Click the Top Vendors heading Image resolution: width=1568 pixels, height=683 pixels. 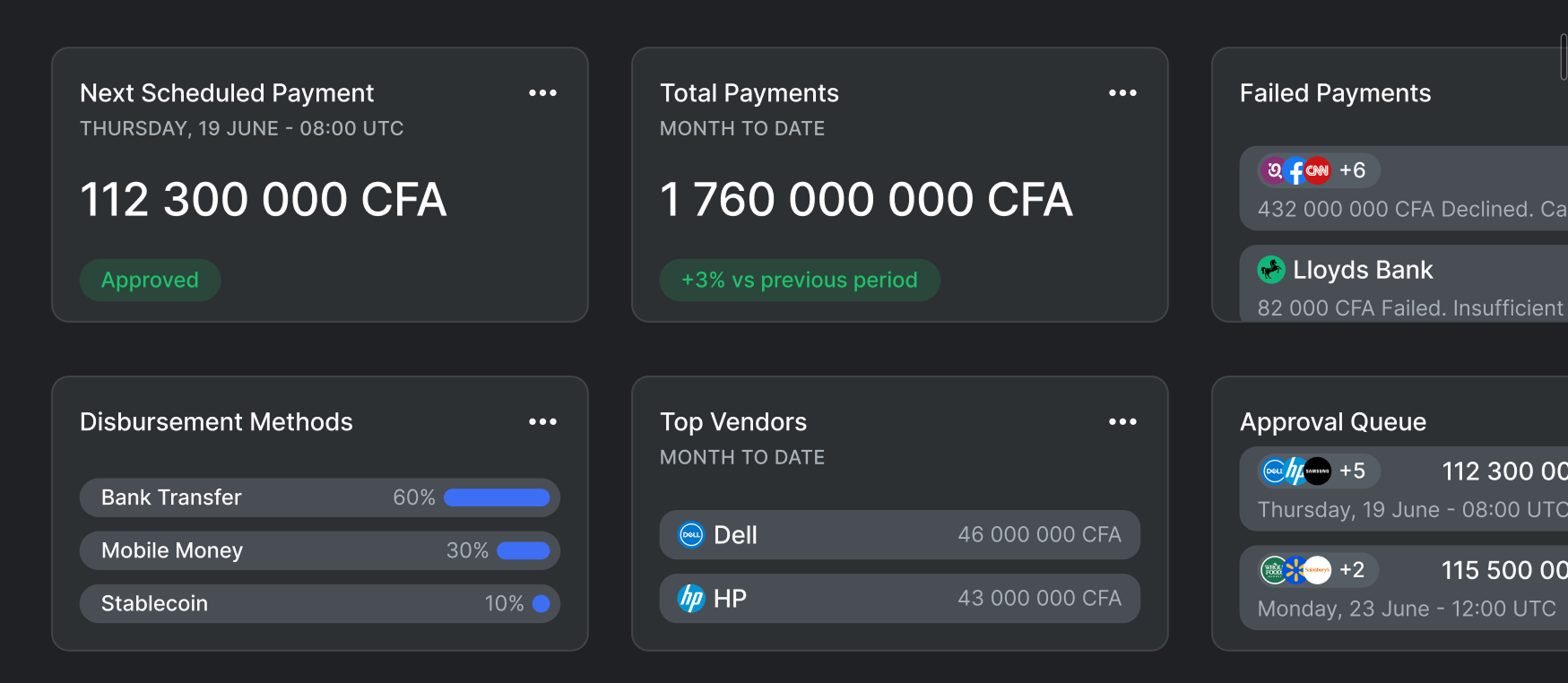(x=733, y=422)
